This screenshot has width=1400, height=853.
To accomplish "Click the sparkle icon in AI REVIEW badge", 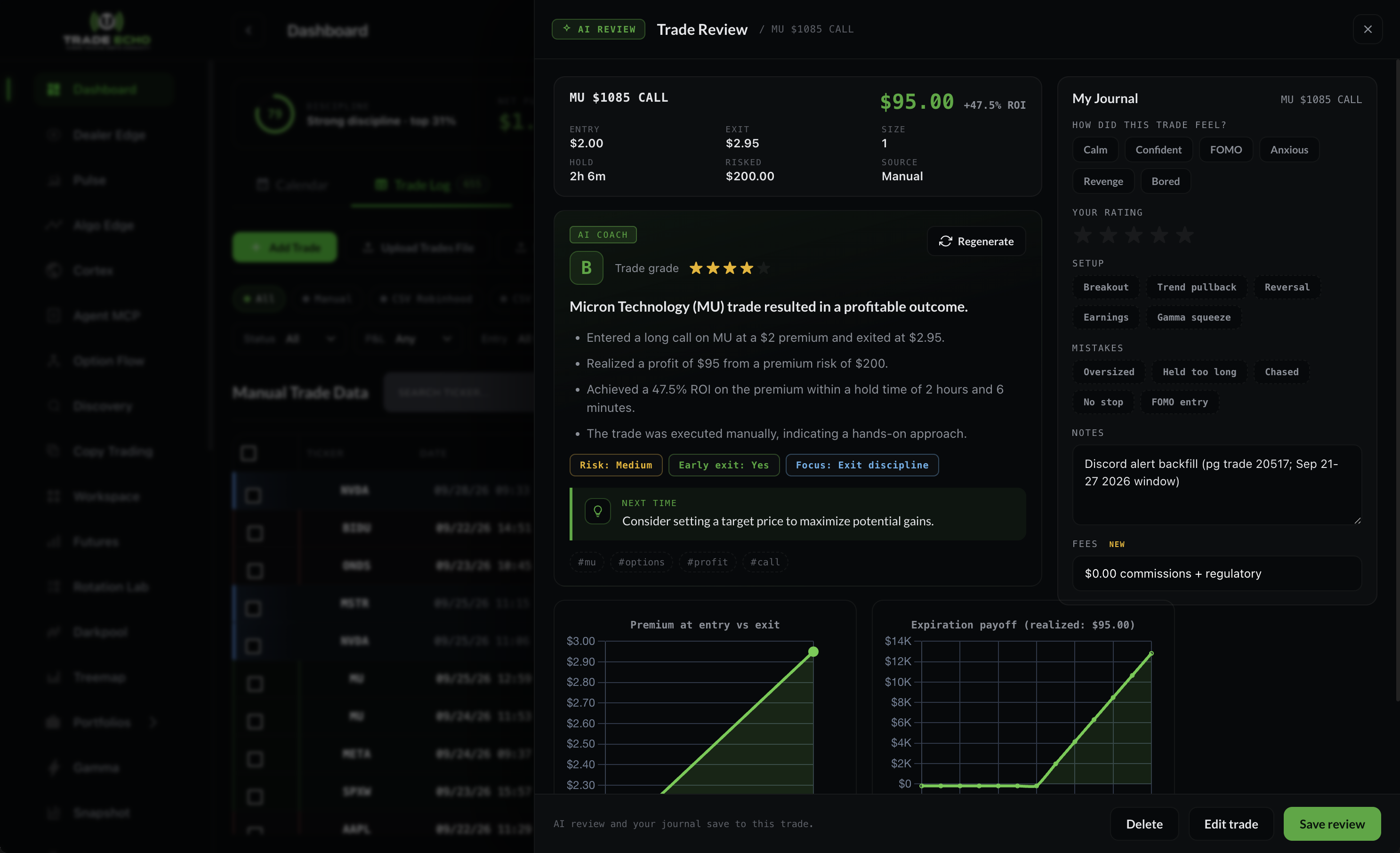I will pyautogui.click(x=566, y=28).
